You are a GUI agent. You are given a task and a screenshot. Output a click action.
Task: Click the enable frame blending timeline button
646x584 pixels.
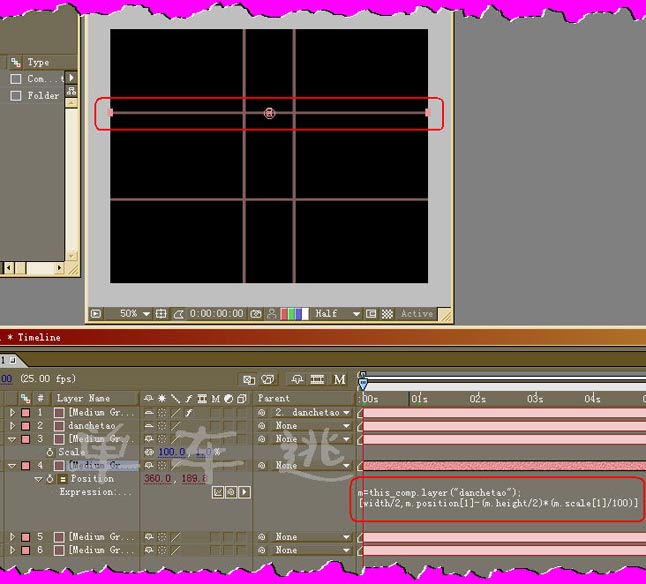click(317, 379)
